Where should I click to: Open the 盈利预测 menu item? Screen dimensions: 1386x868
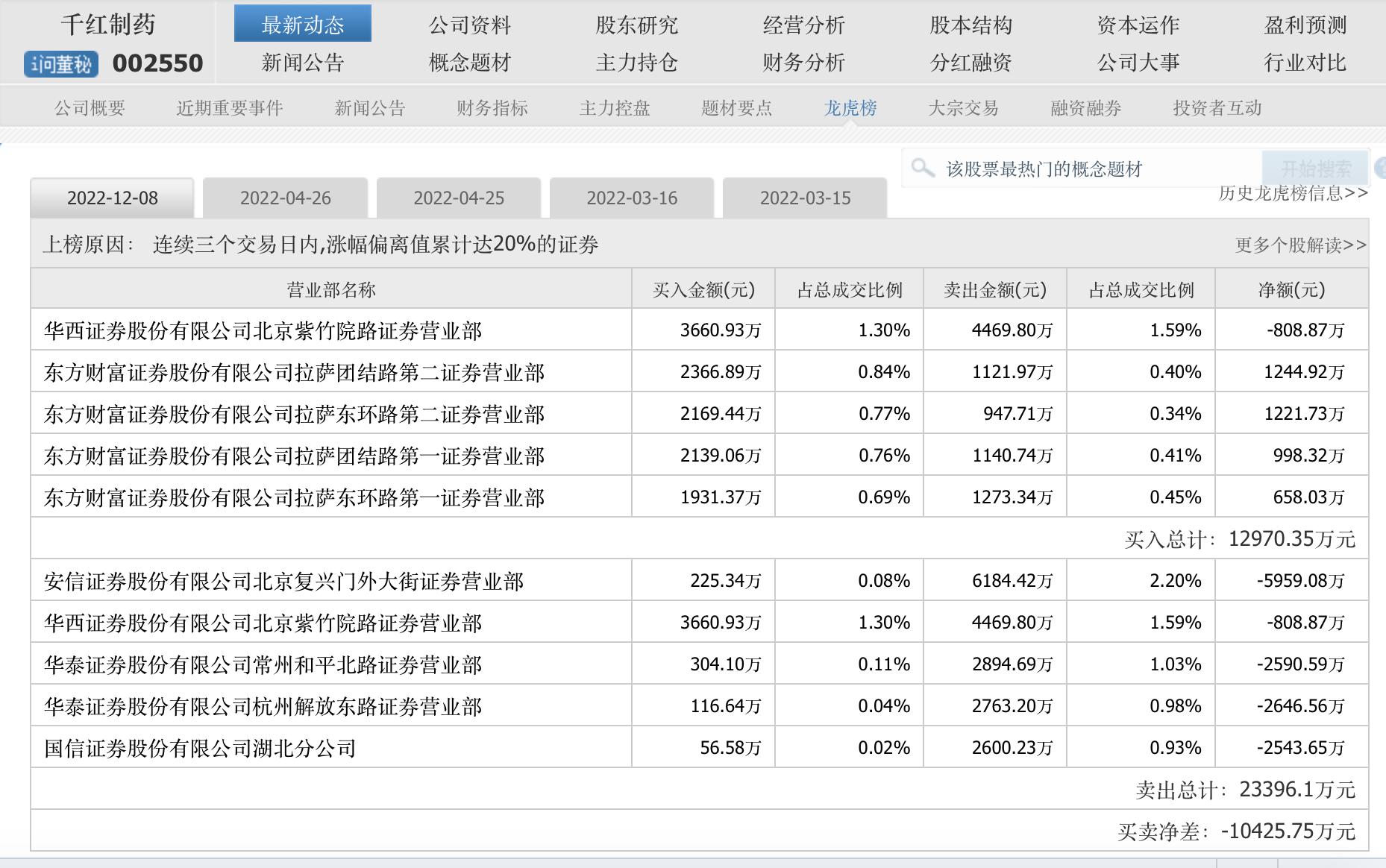tap(1305, 25)
